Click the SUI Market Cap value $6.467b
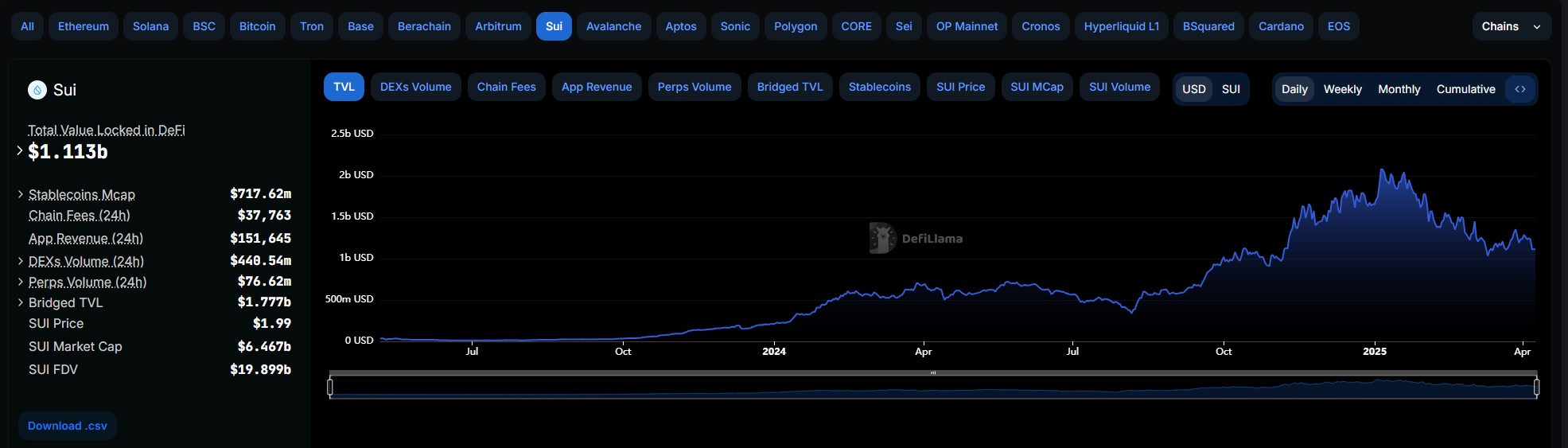 264,346
